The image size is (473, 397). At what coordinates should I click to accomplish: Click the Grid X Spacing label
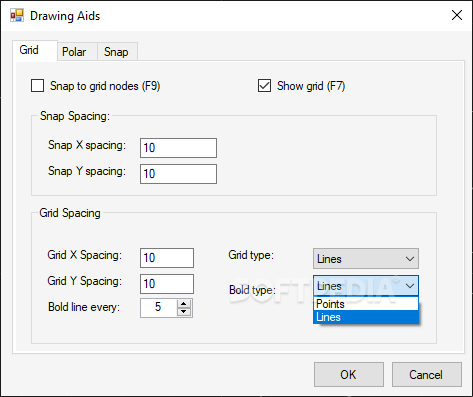click(x=85, y=255)
